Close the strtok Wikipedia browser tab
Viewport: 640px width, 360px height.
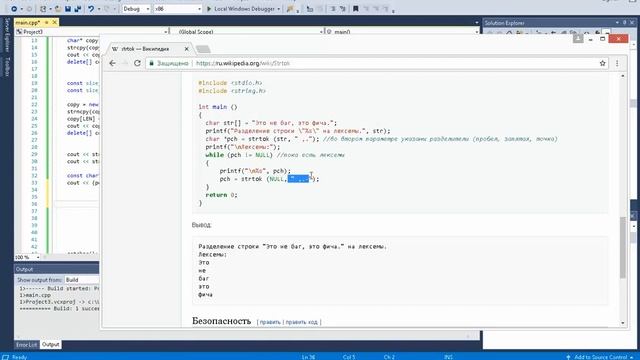[187, 49]
